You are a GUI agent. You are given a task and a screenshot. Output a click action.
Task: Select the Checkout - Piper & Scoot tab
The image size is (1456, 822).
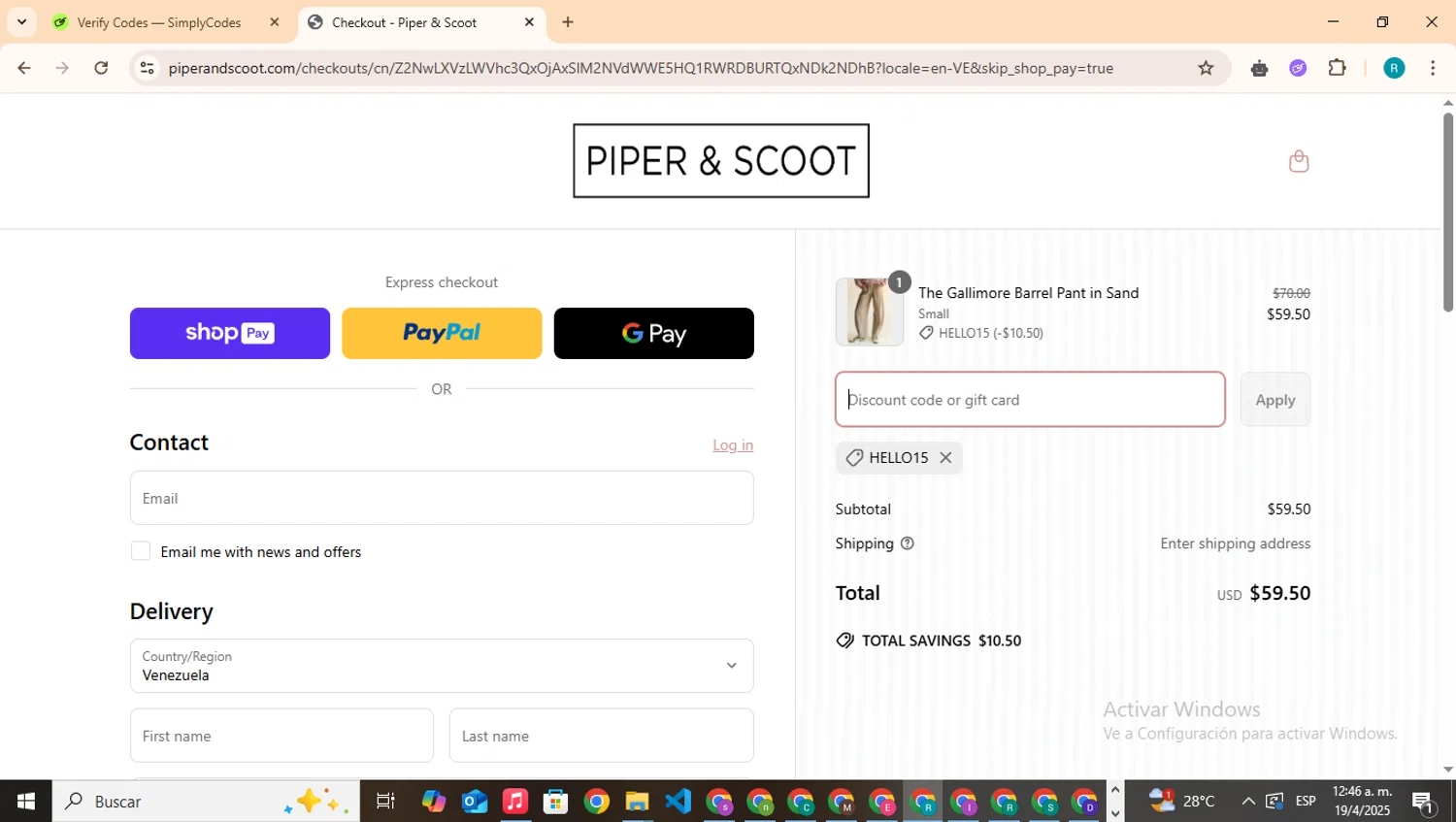405,22
